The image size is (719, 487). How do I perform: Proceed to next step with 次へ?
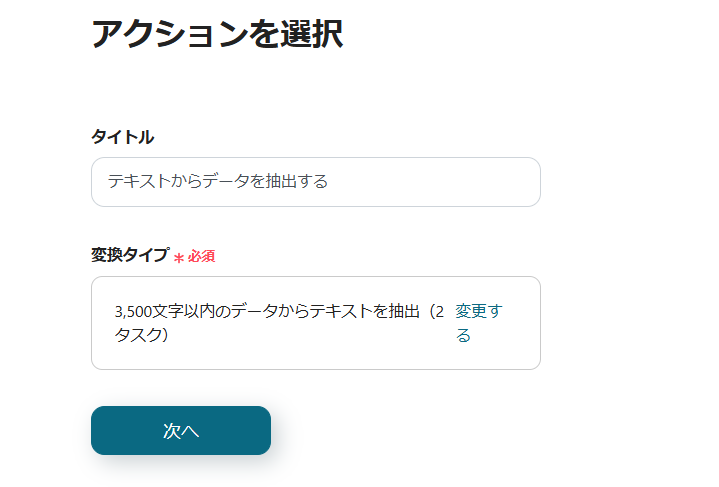181,431
